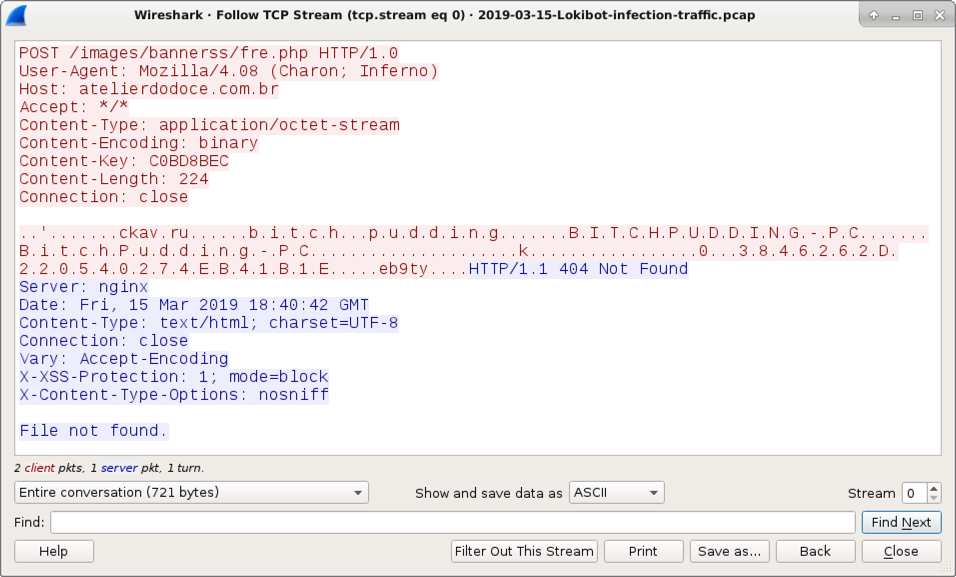Click the X-XSS-Protection: 1; mode=block line

(x=174, y=377)
